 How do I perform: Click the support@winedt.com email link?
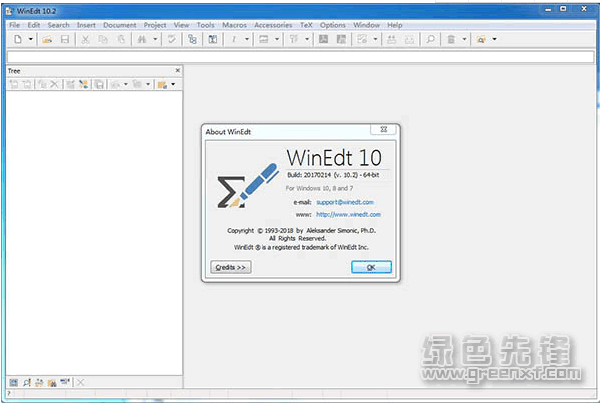pos(345,202)
